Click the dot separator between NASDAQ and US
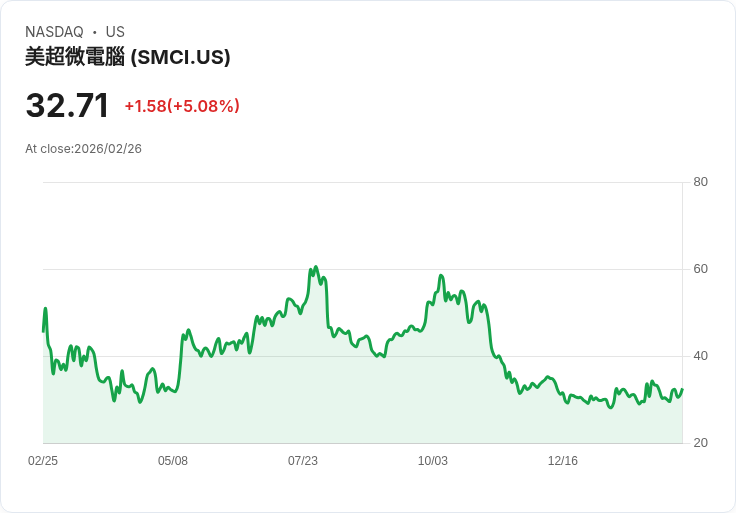The image size is (736, 513). coord(95,33)
